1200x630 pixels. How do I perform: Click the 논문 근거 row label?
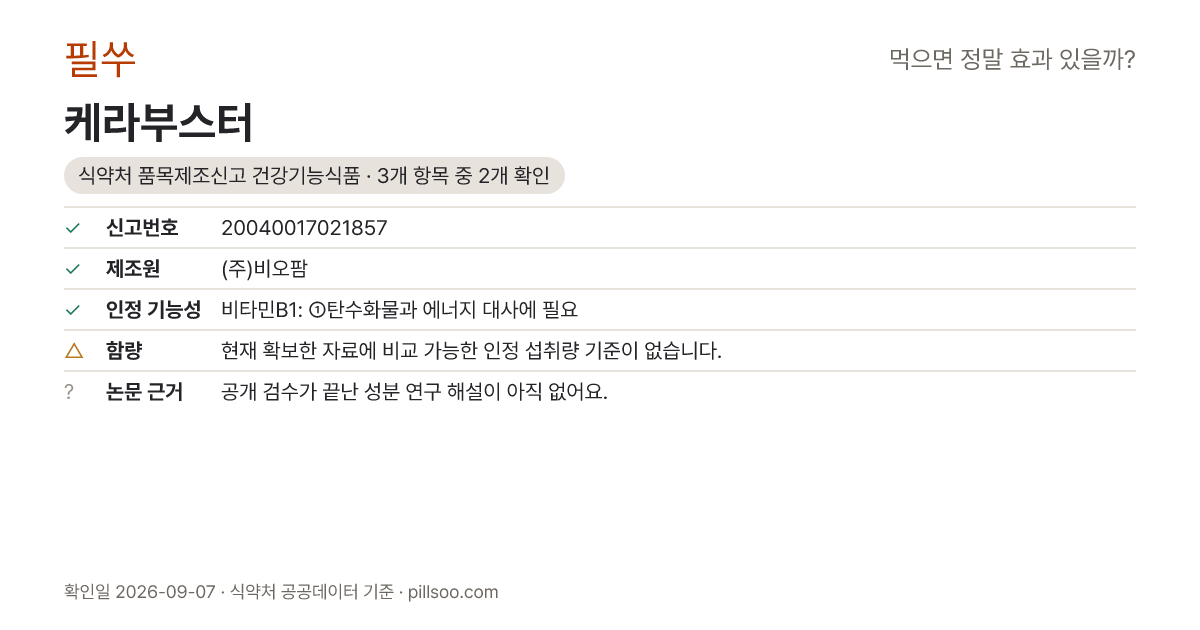pyautogui.click(x=144, y=392)
